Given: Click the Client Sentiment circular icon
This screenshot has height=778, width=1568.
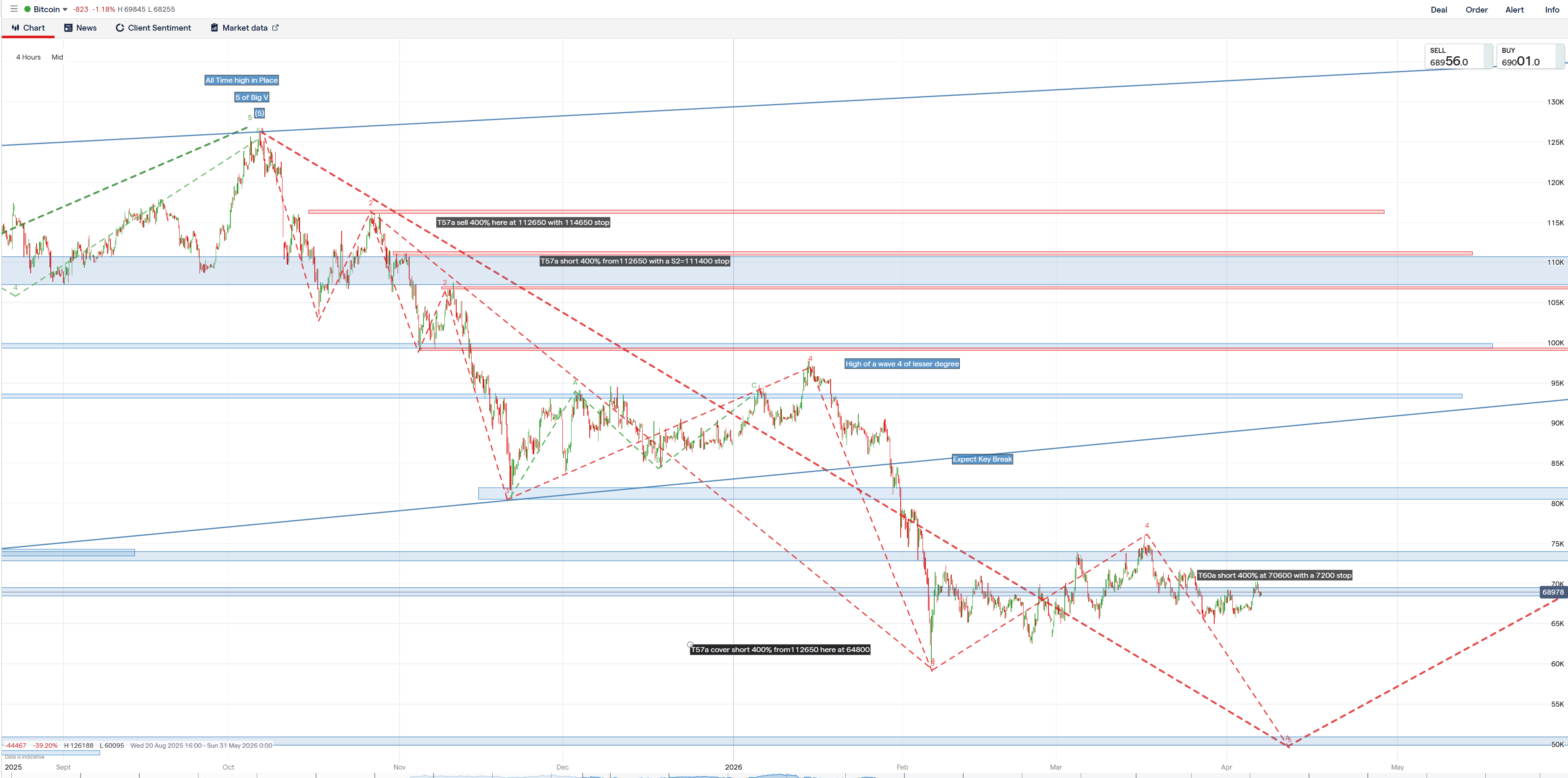Looking at the screenshot, I should point(120,28).
